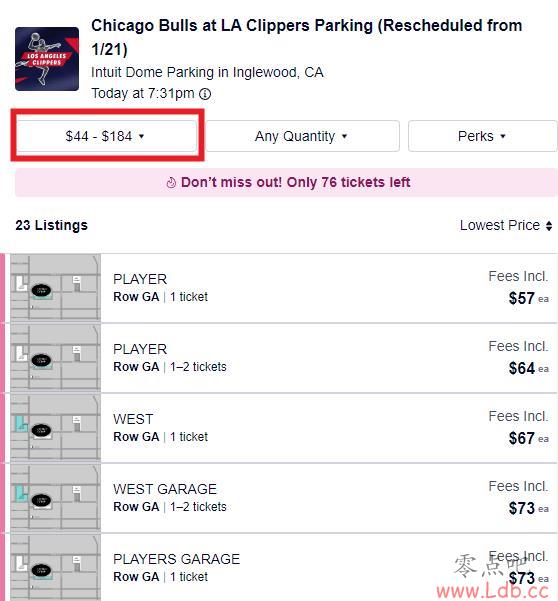This screenshot has width=558, height=601.
Task: Select the PLAYER $64 listing map thumbnail
Action: click(55, 358)
